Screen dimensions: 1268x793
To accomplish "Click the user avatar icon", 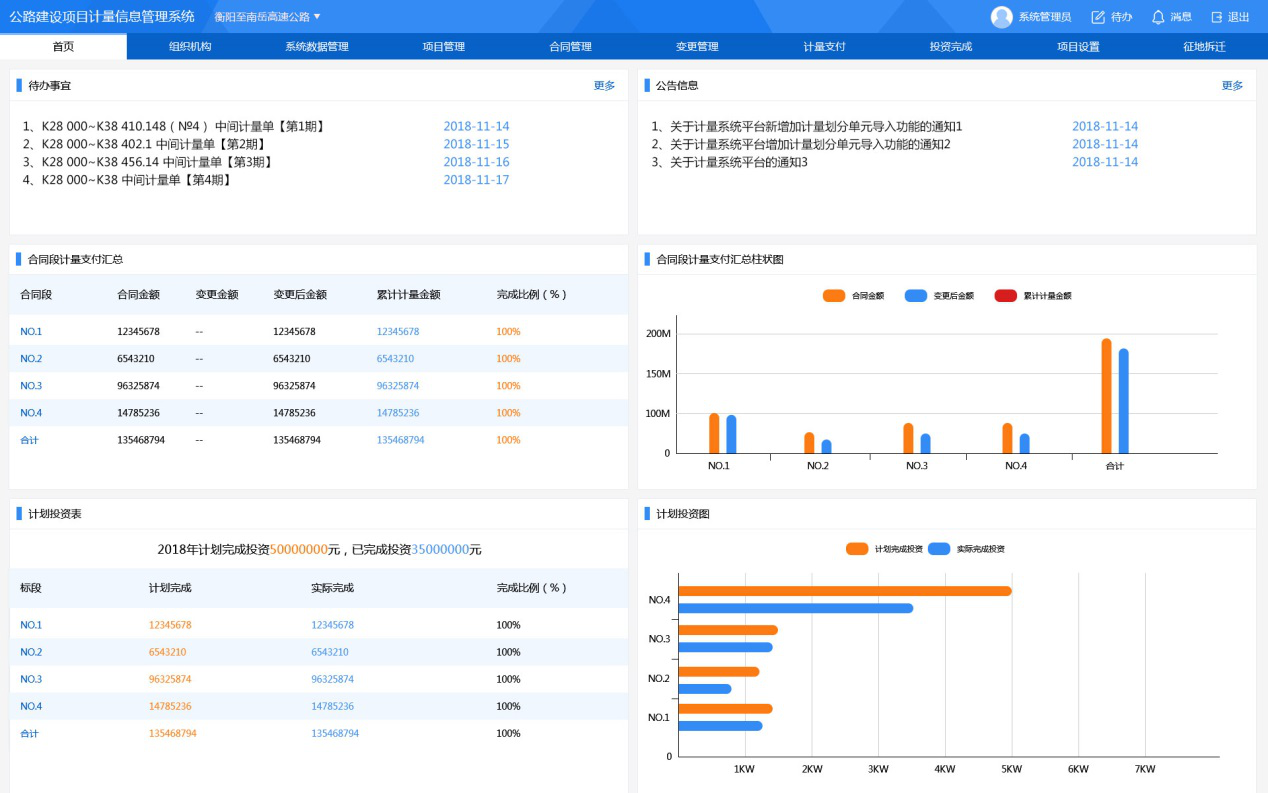I will pyautogui.click(x=1001, y=17).
